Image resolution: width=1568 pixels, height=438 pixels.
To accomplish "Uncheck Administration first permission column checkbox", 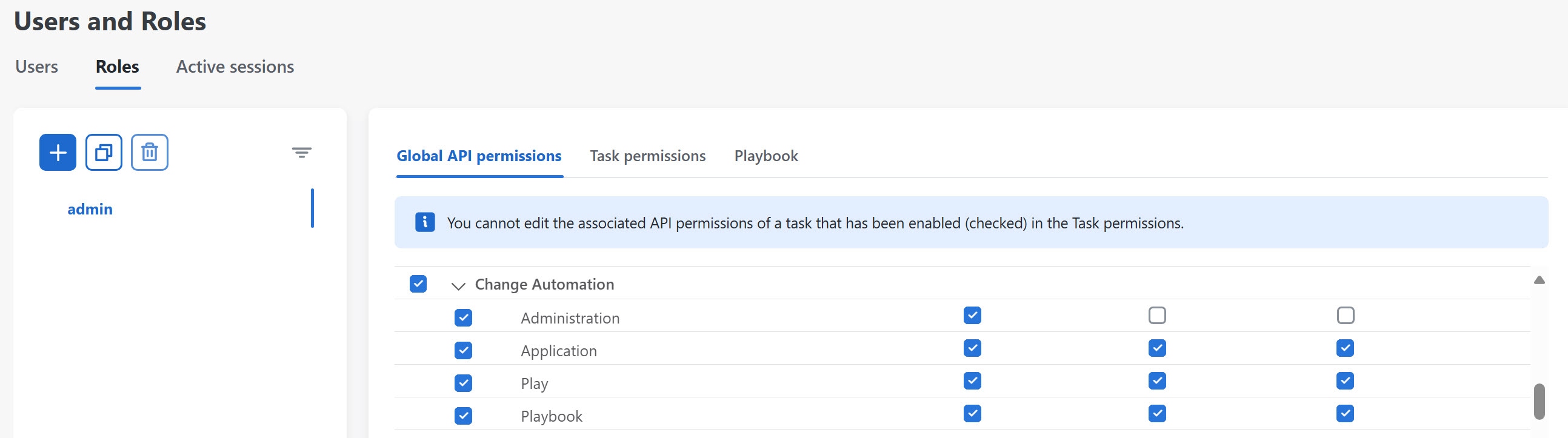I will 973,315.
